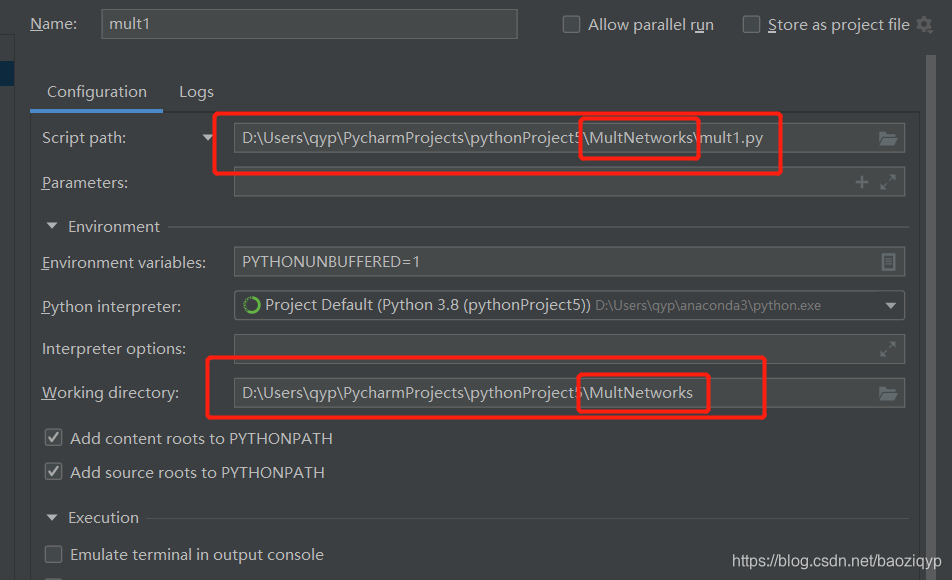Screen dimensions: 952x580
Task: Click the Python interpreter label
Action: [x=111, y=307]
